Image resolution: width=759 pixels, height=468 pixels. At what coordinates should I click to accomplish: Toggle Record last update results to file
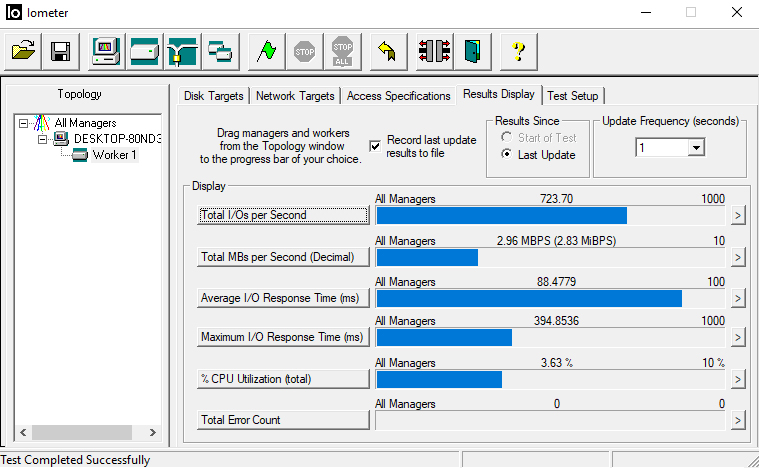click(x=375, y=146)
